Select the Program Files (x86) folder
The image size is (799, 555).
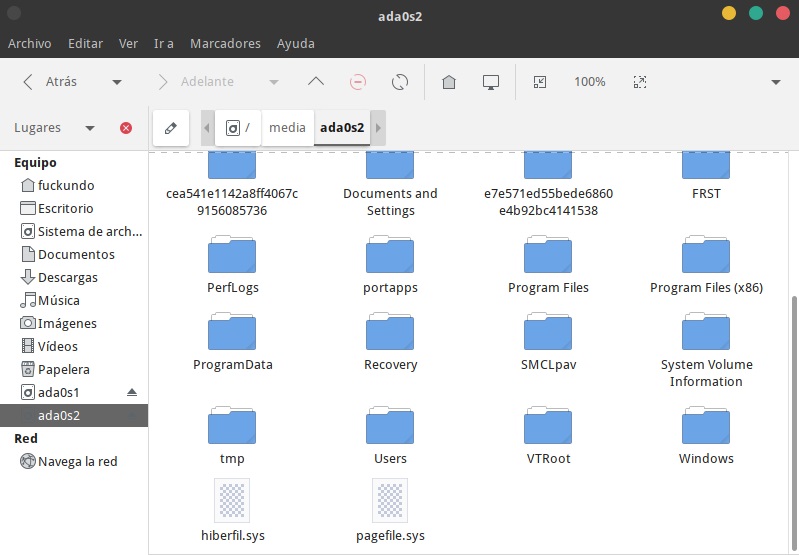pyautogui.click(x=706, y=254)
